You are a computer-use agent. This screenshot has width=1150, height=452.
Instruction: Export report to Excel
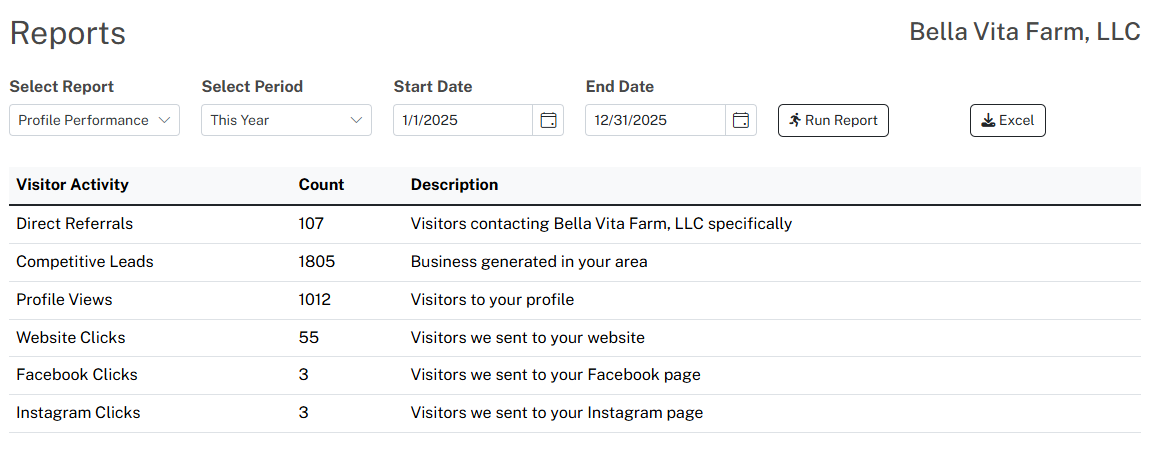pos(1008,120)
